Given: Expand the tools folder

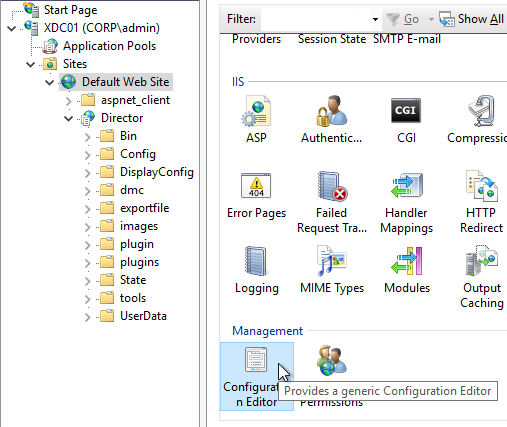Looking at the screenshot, I should pyautogui.click(x=87, y=299).
